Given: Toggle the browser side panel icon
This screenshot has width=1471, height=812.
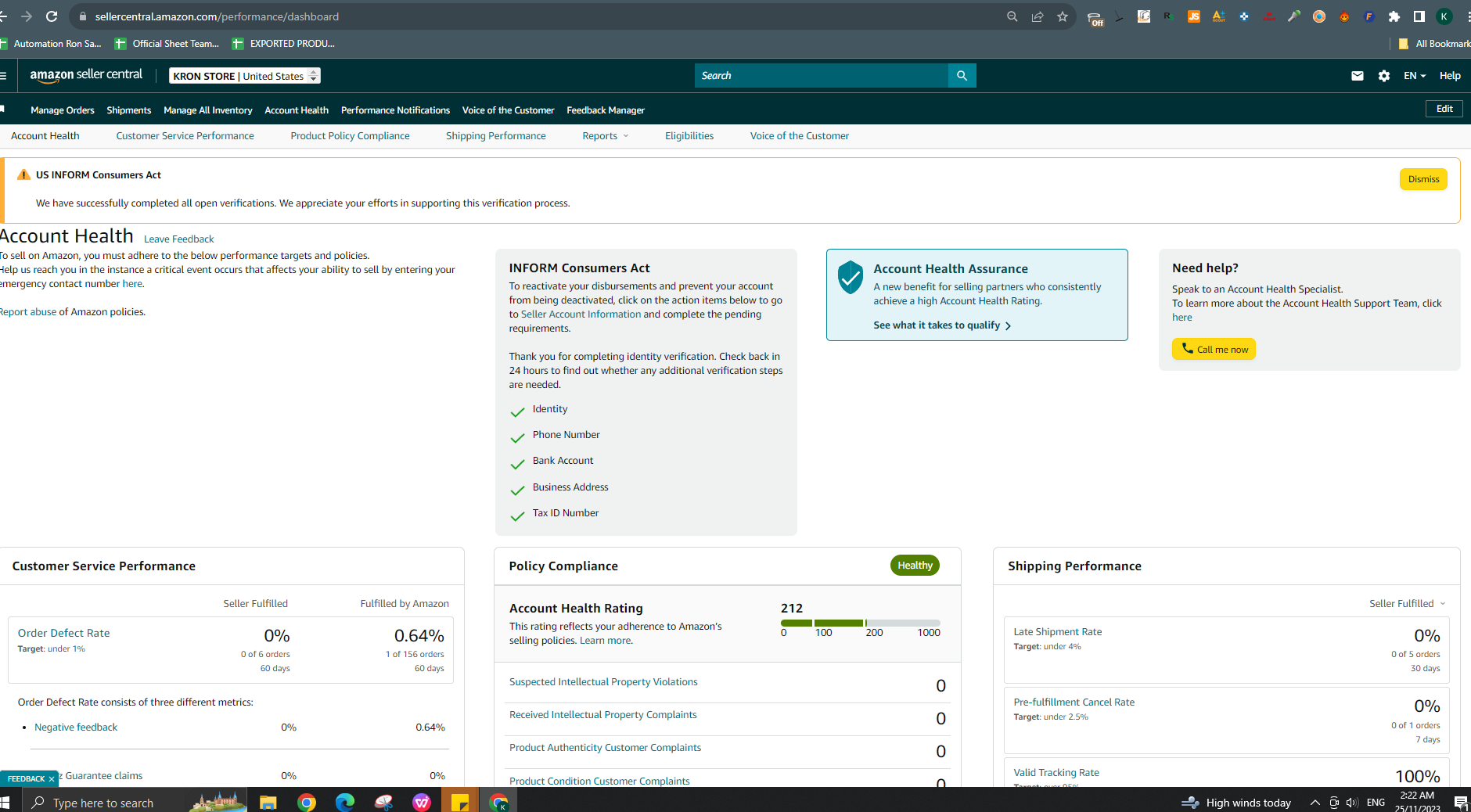Looking at the screenshot, I should [x=1419, y=16].
